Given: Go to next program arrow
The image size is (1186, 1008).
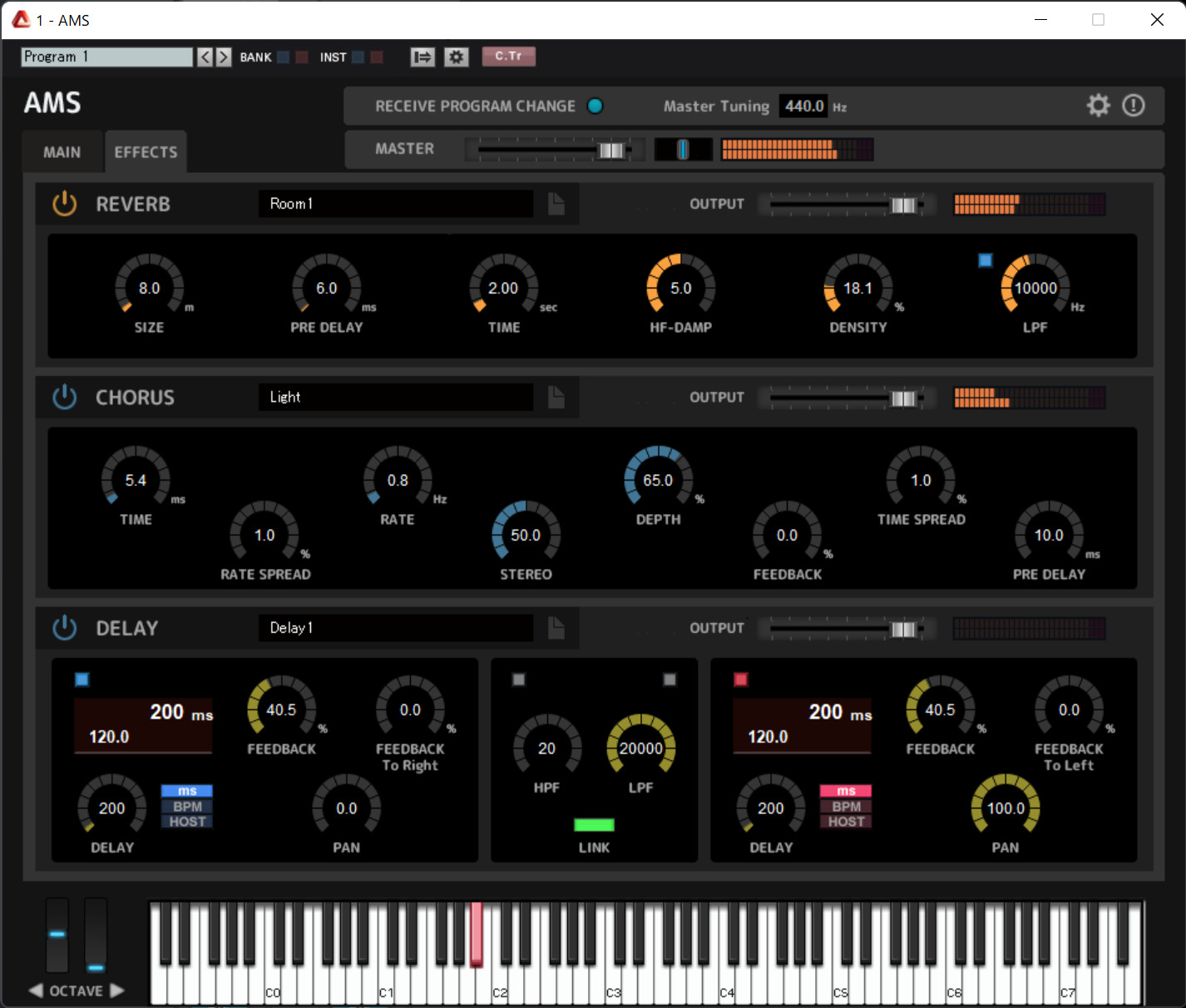Looking at the screenshot, I should click(x=224, y=57).
